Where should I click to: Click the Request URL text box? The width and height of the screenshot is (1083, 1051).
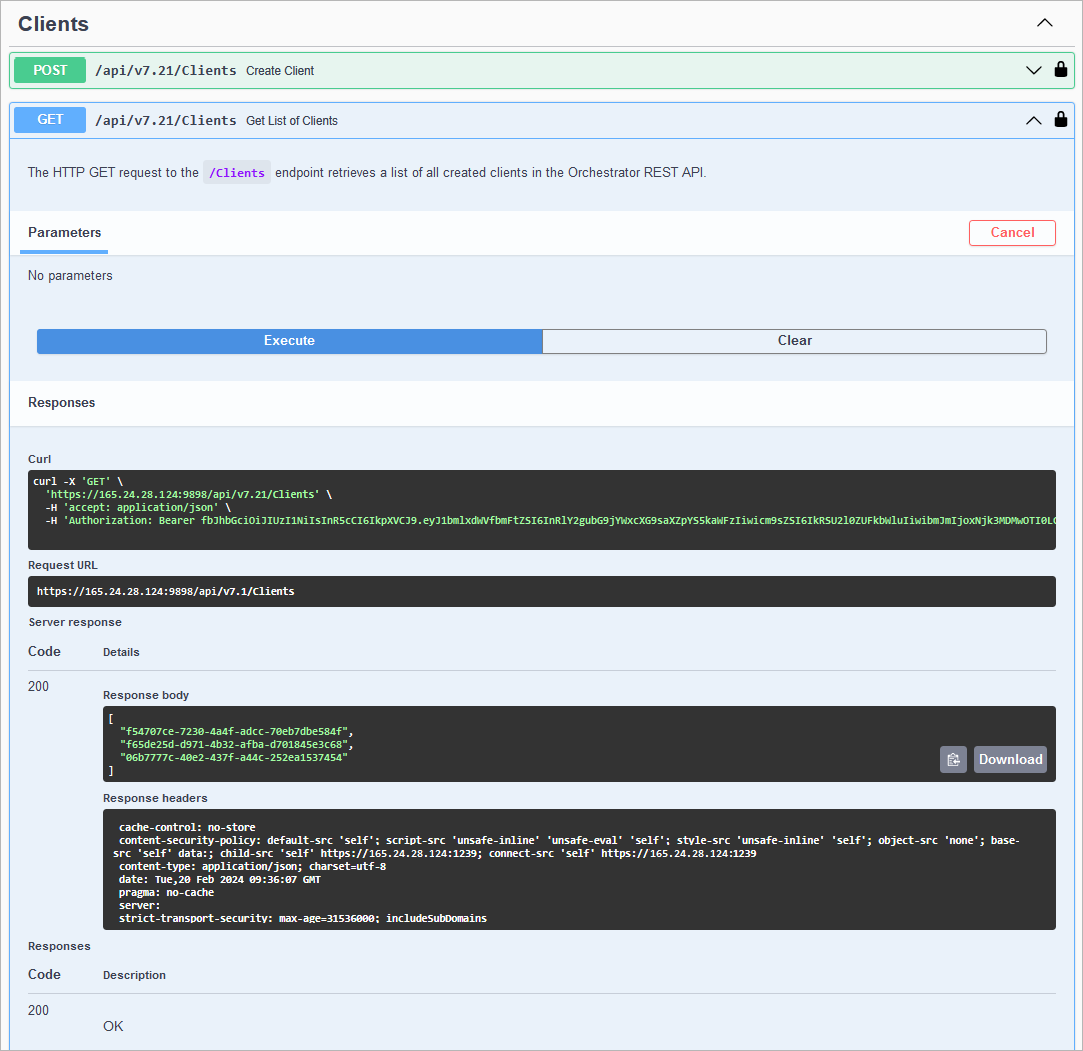(x=541, y=591)
